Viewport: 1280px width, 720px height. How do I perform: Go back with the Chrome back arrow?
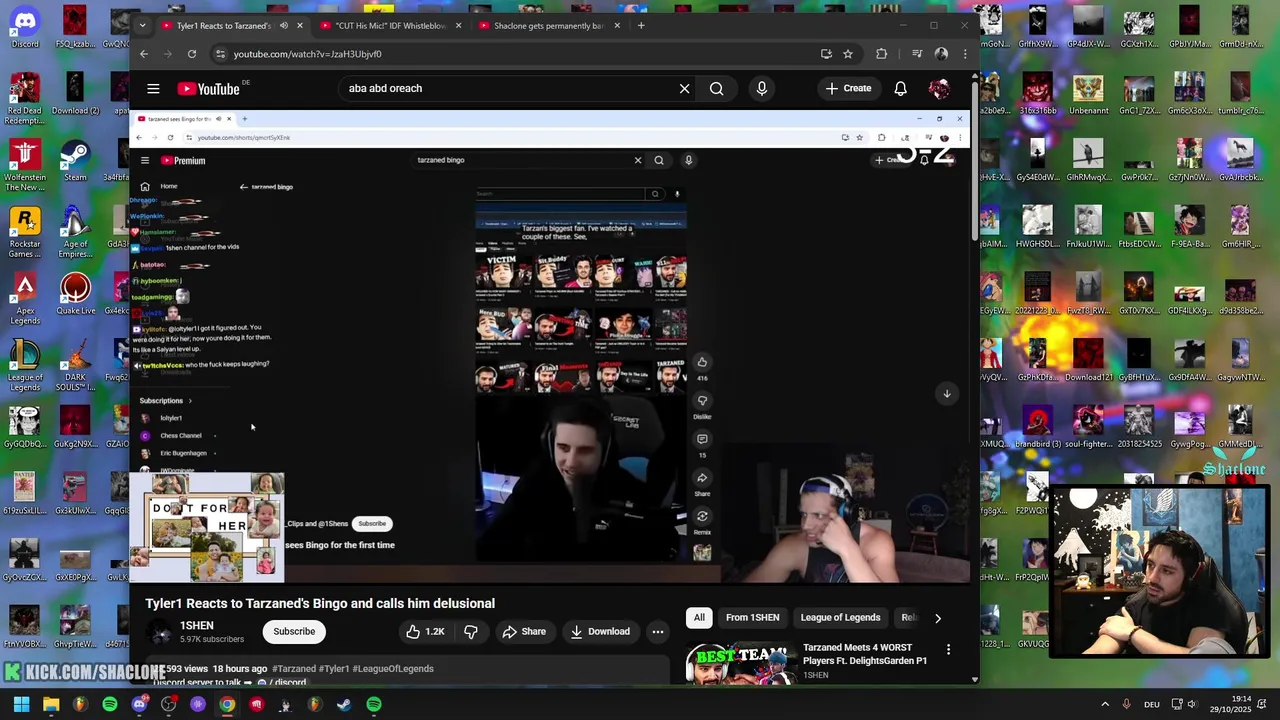tap(144, 54)
